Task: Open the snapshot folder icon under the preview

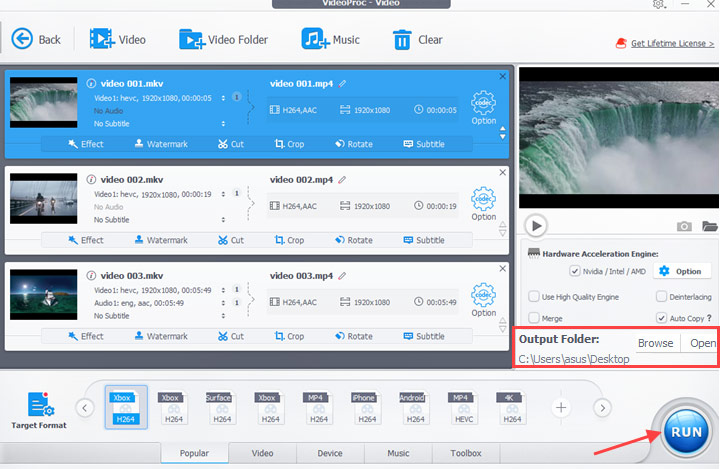Action: [709, 226]
